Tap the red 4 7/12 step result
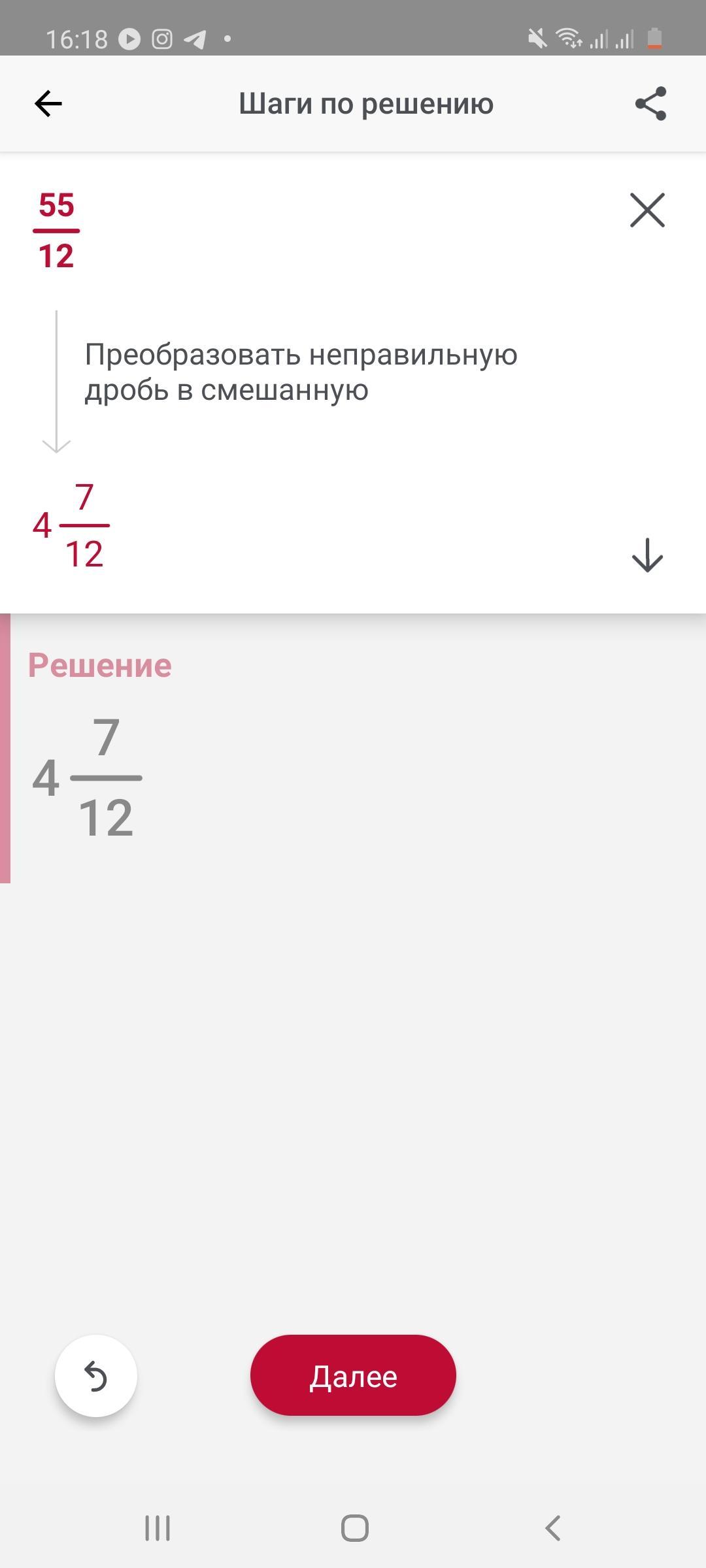Screen dimensions: 706x1568 (71, 526)
